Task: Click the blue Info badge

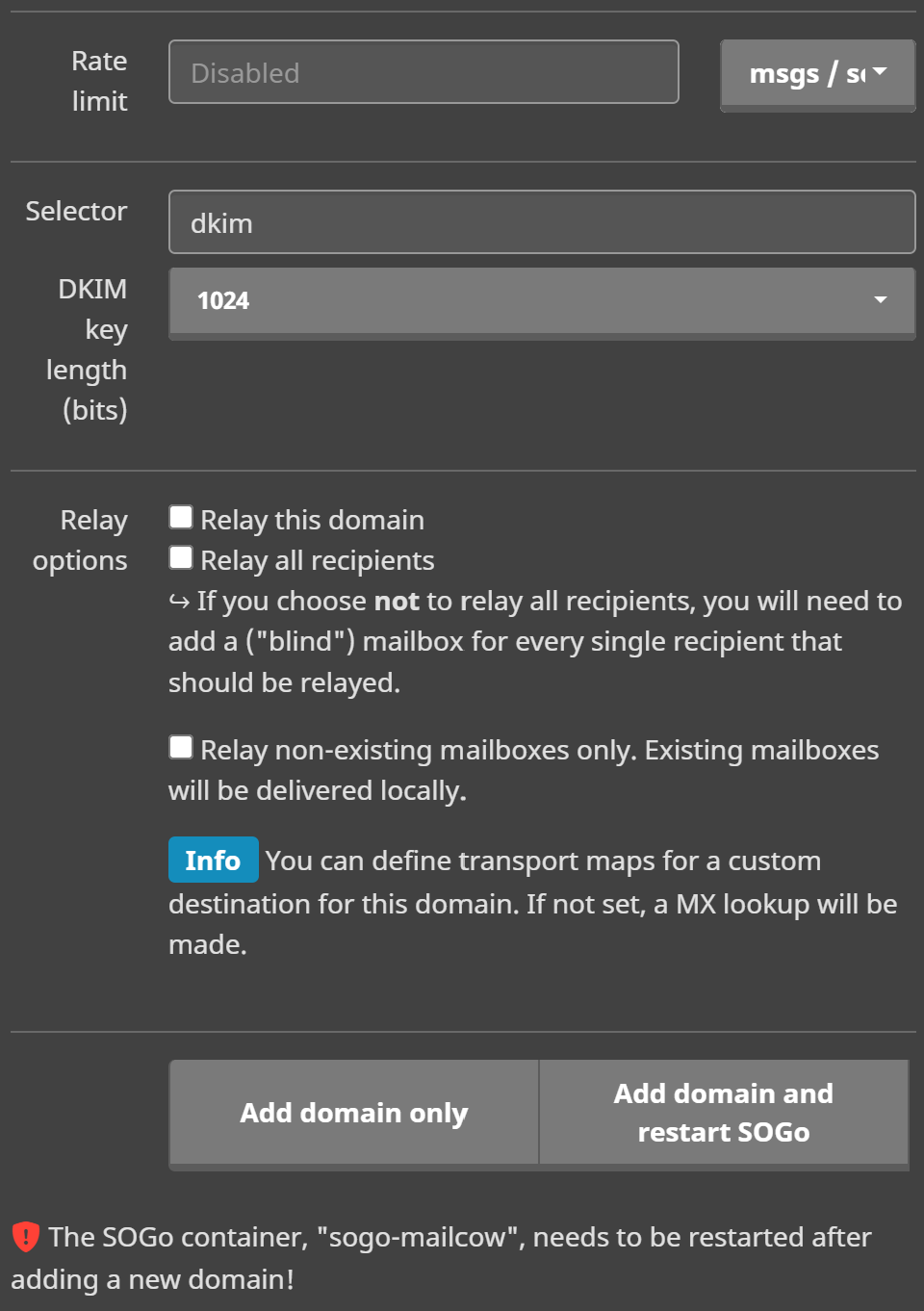Action: 213,860
